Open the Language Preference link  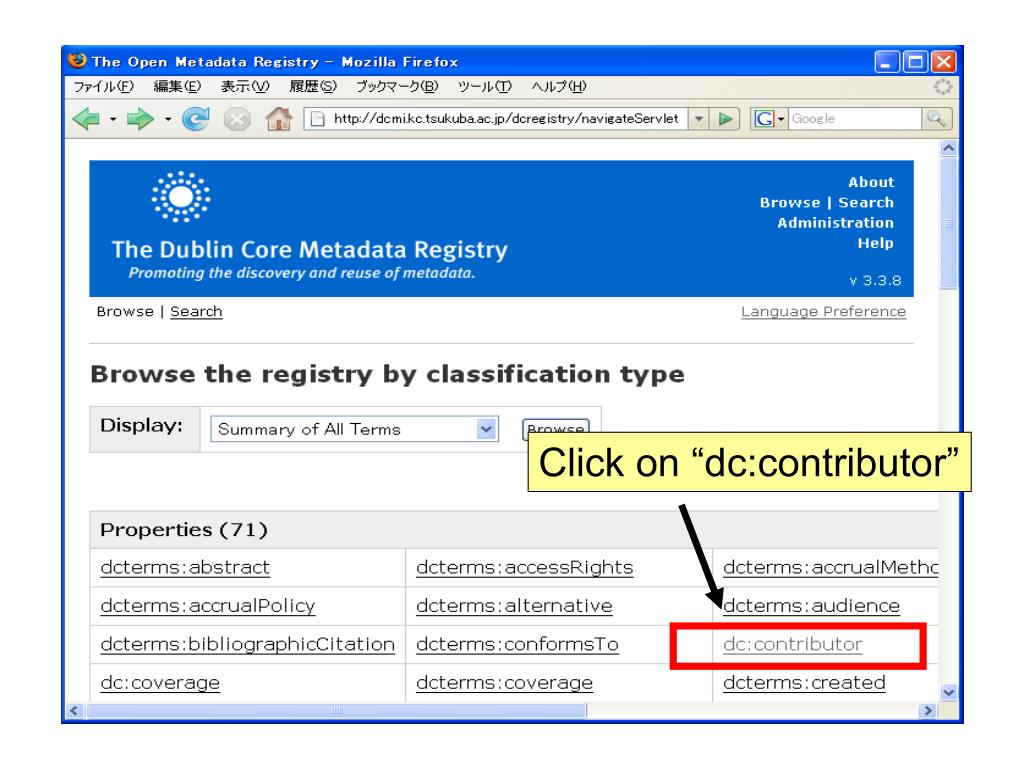pyautogui.click(x=824, y=312)
